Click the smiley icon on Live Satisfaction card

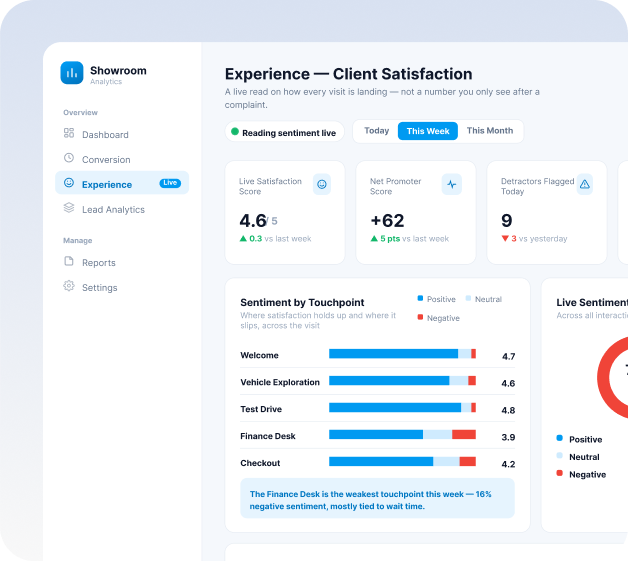click(x=322, y=184)
